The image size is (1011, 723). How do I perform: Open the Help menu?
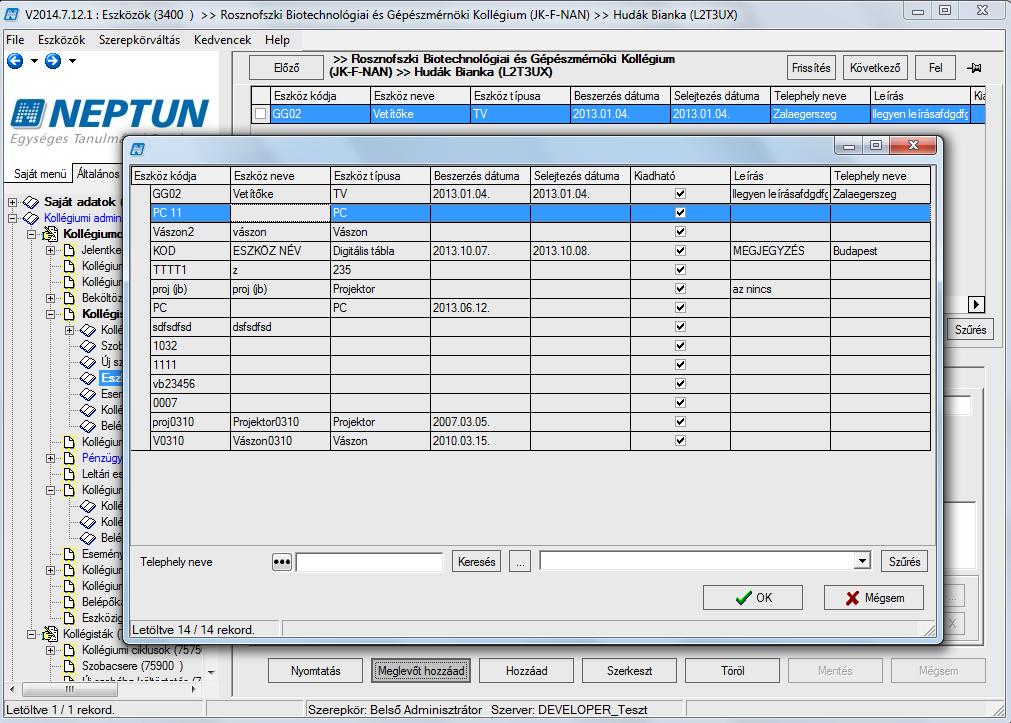pyautogui.click(x=277, y=40)
